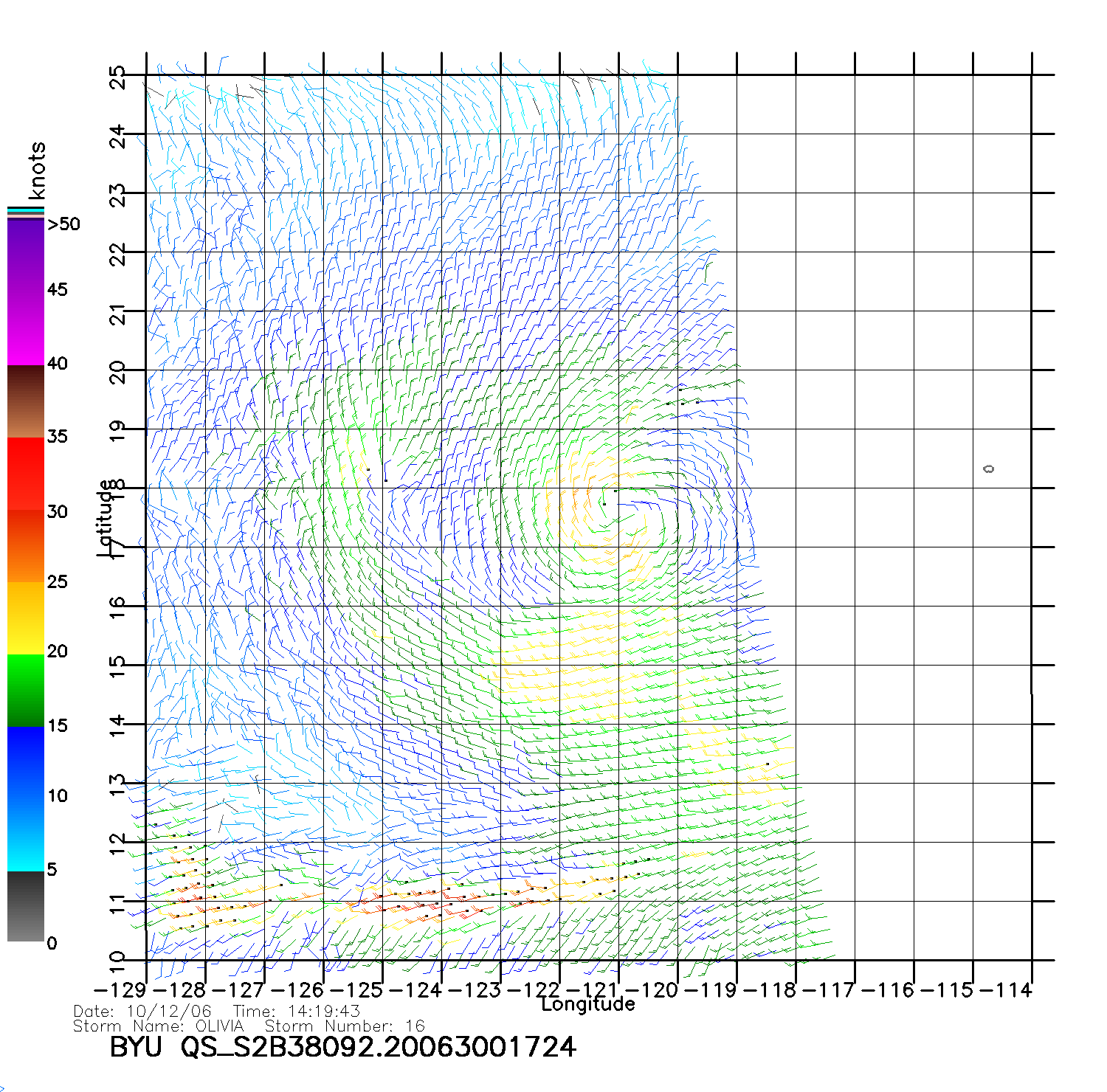Pick the dark blue 10–15 knots band
The height and width of the screenshot is (1092, 1107).
tap(26, 761)
